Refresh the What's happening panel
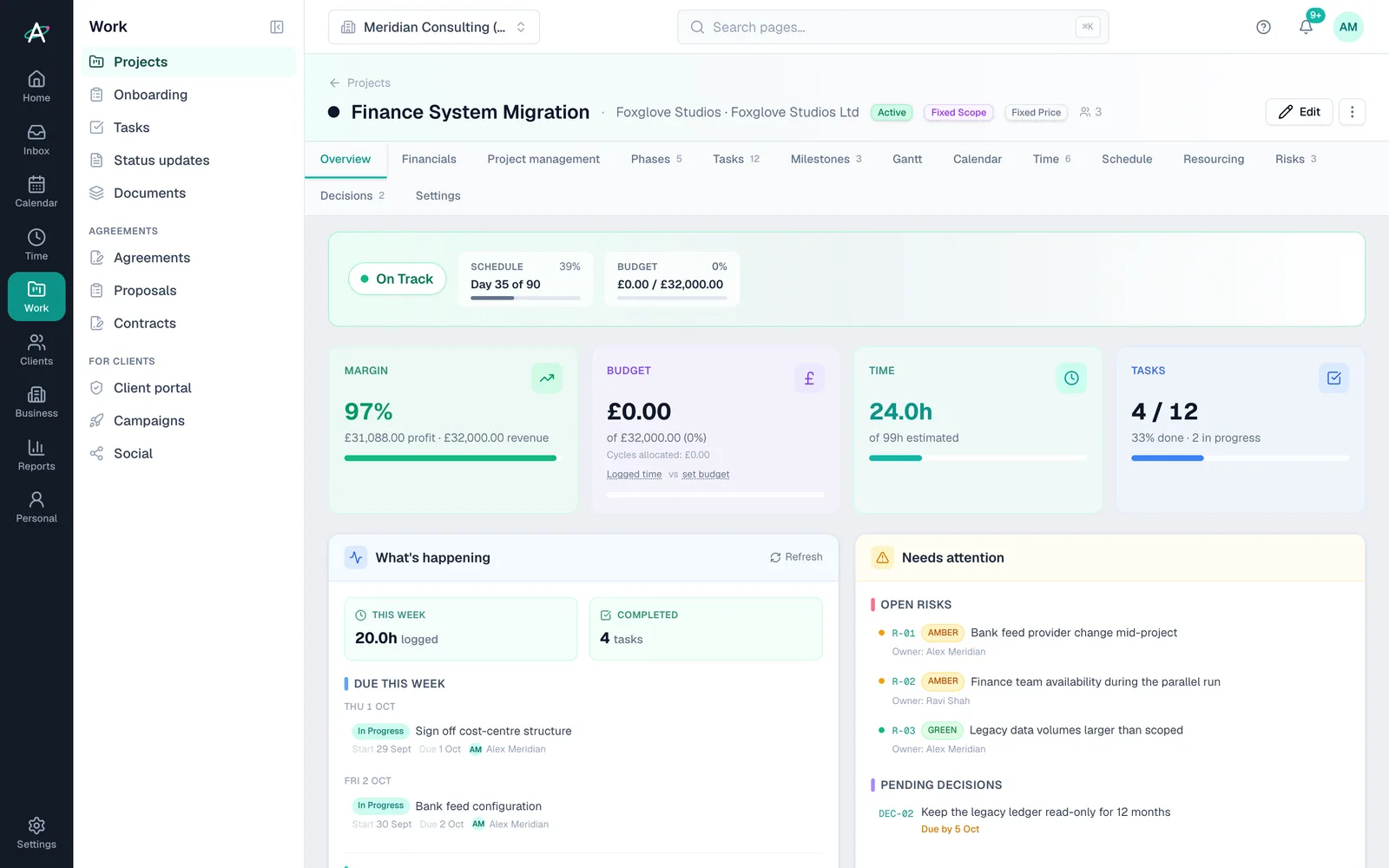Screen dimensions: 1389x868 click(796, 557)
